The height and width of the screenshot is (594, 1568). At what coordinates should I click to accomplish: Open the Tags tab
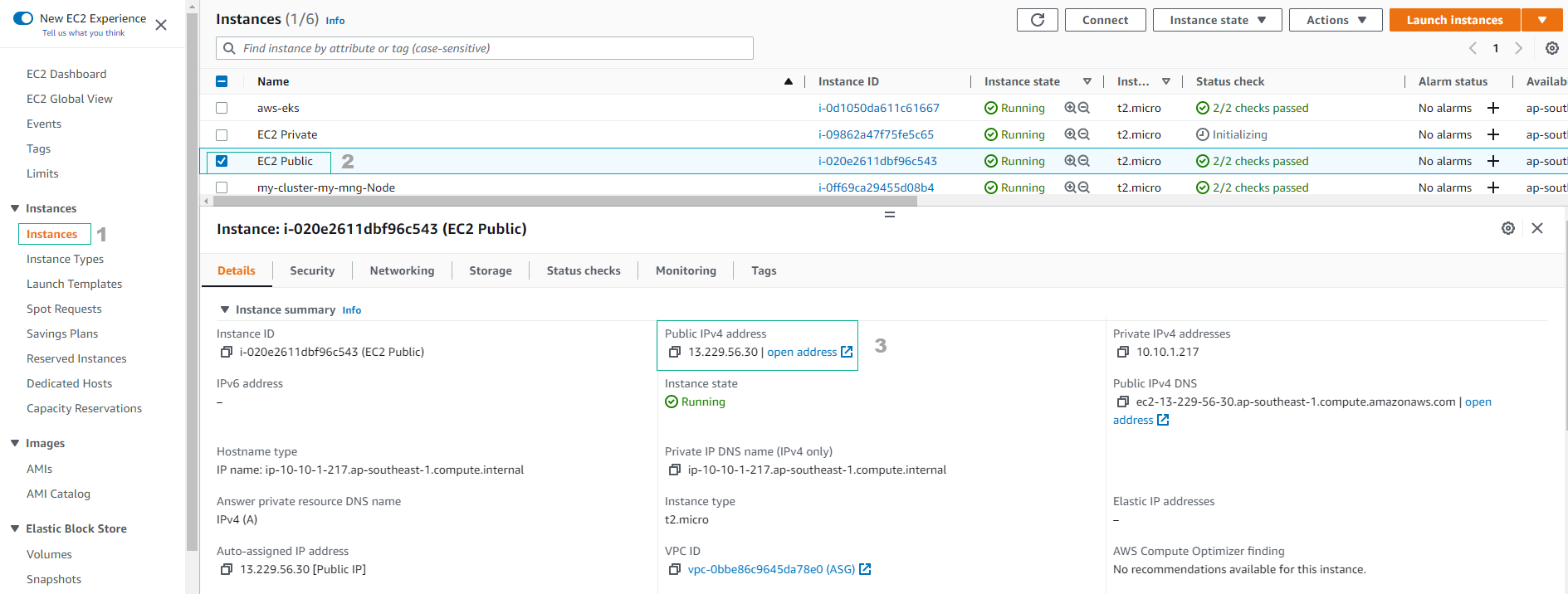click(x=764, y=270)
